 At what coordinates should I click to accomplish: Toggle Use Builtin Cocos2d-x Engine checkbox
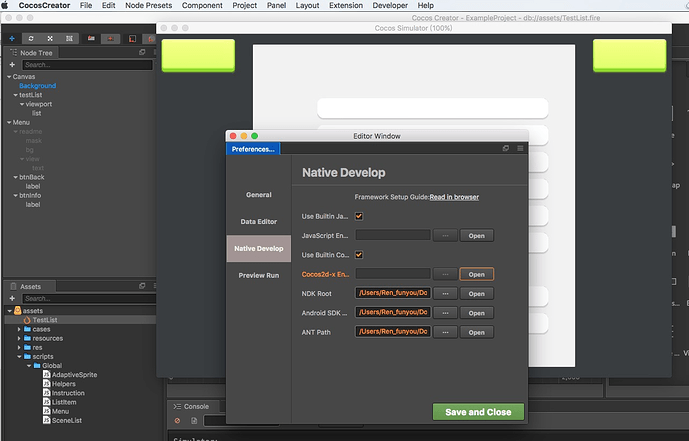[x=359, y=255]
